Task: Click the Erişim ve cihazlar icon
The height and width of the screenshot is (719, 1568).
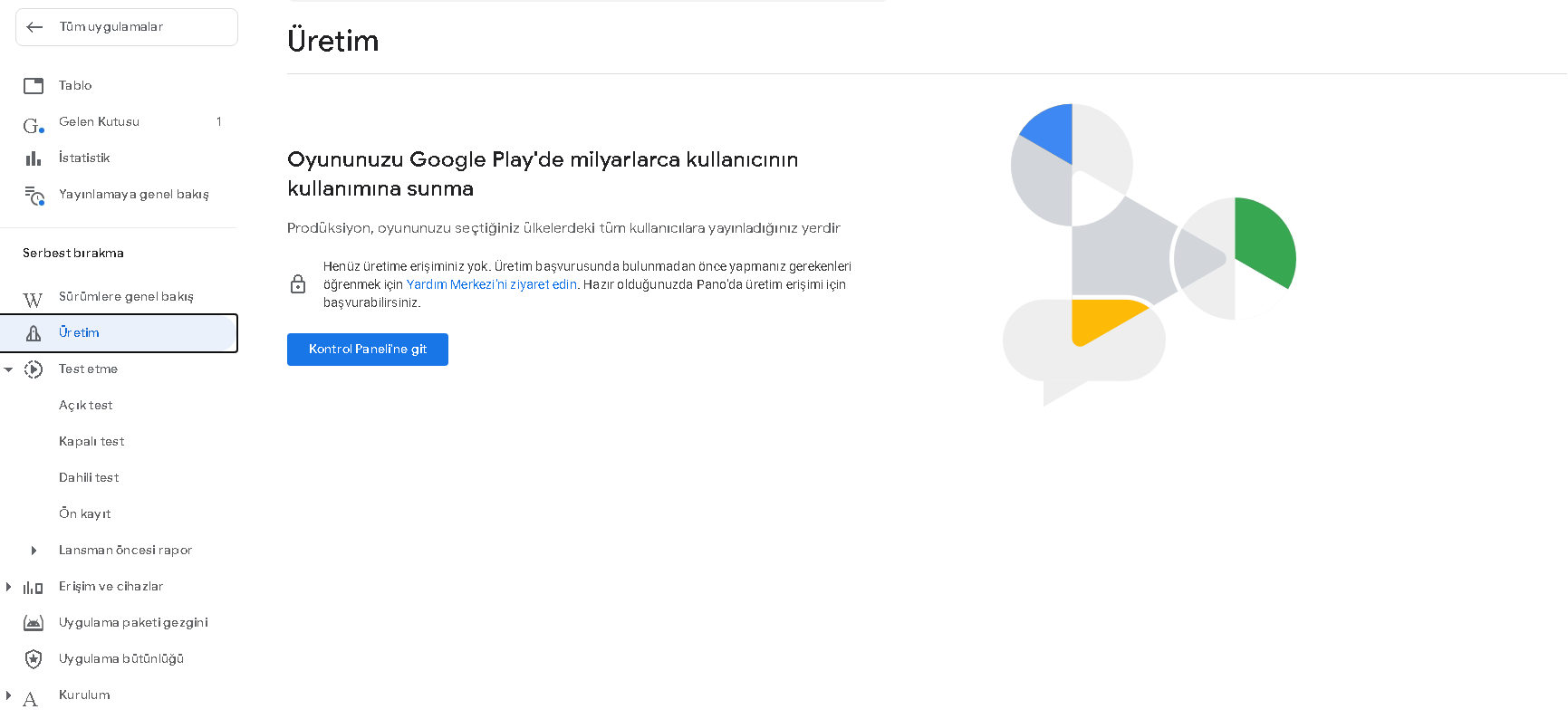Action: [34, 588]
